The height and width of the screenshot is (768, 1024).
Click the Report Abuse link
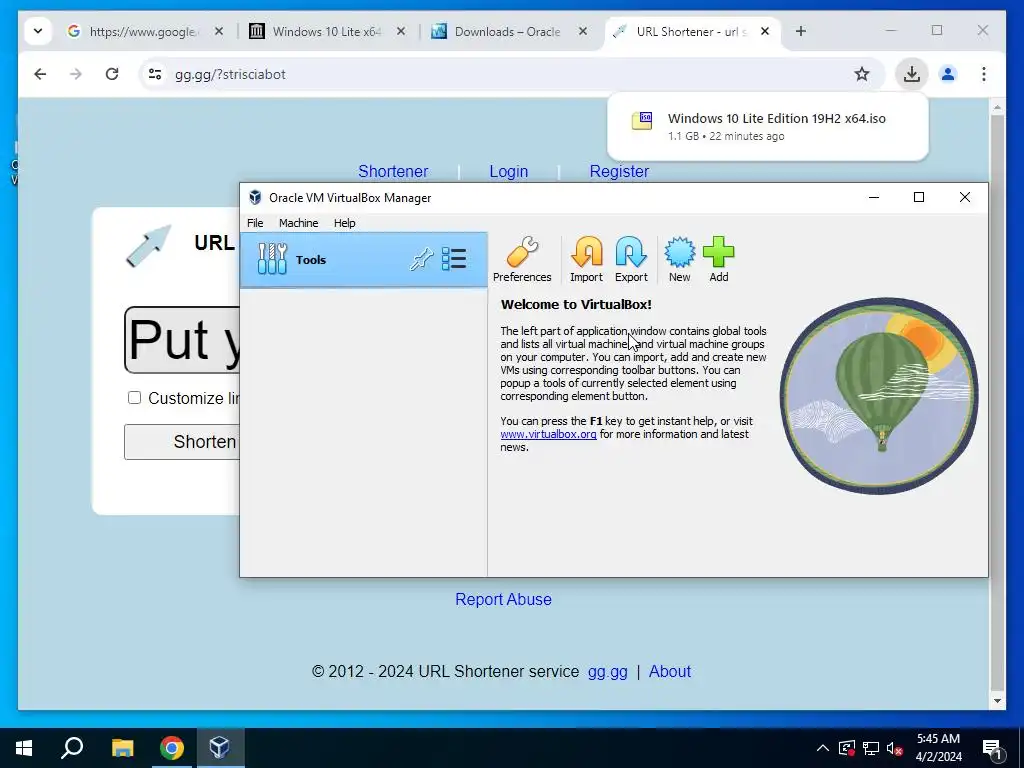pyautogui.click(x=503, y=600)
